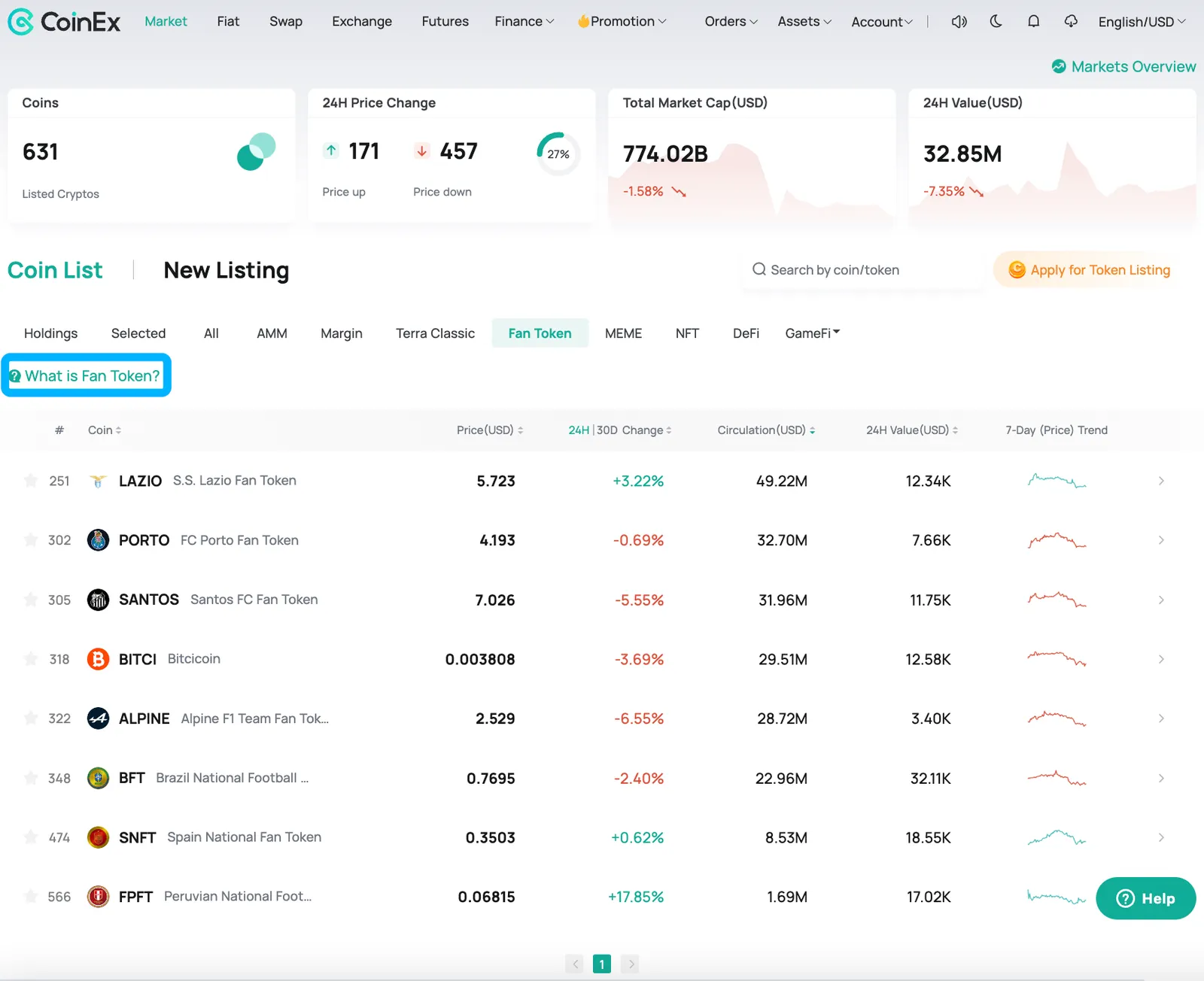Expand the GameFi category dropdown
The height and width of the screenshot is (981, 1204).
tap(813, 333)
